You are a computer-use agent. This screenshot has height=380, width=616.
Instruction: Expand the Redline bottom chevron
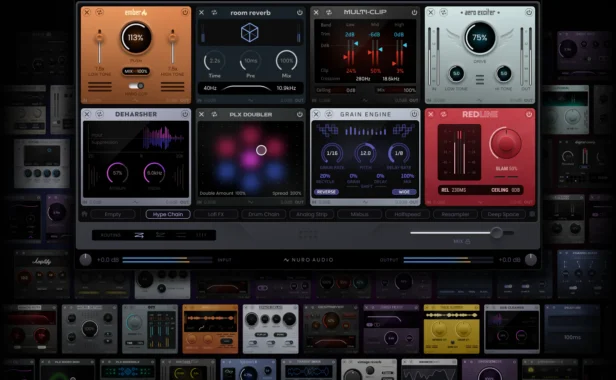480,202
